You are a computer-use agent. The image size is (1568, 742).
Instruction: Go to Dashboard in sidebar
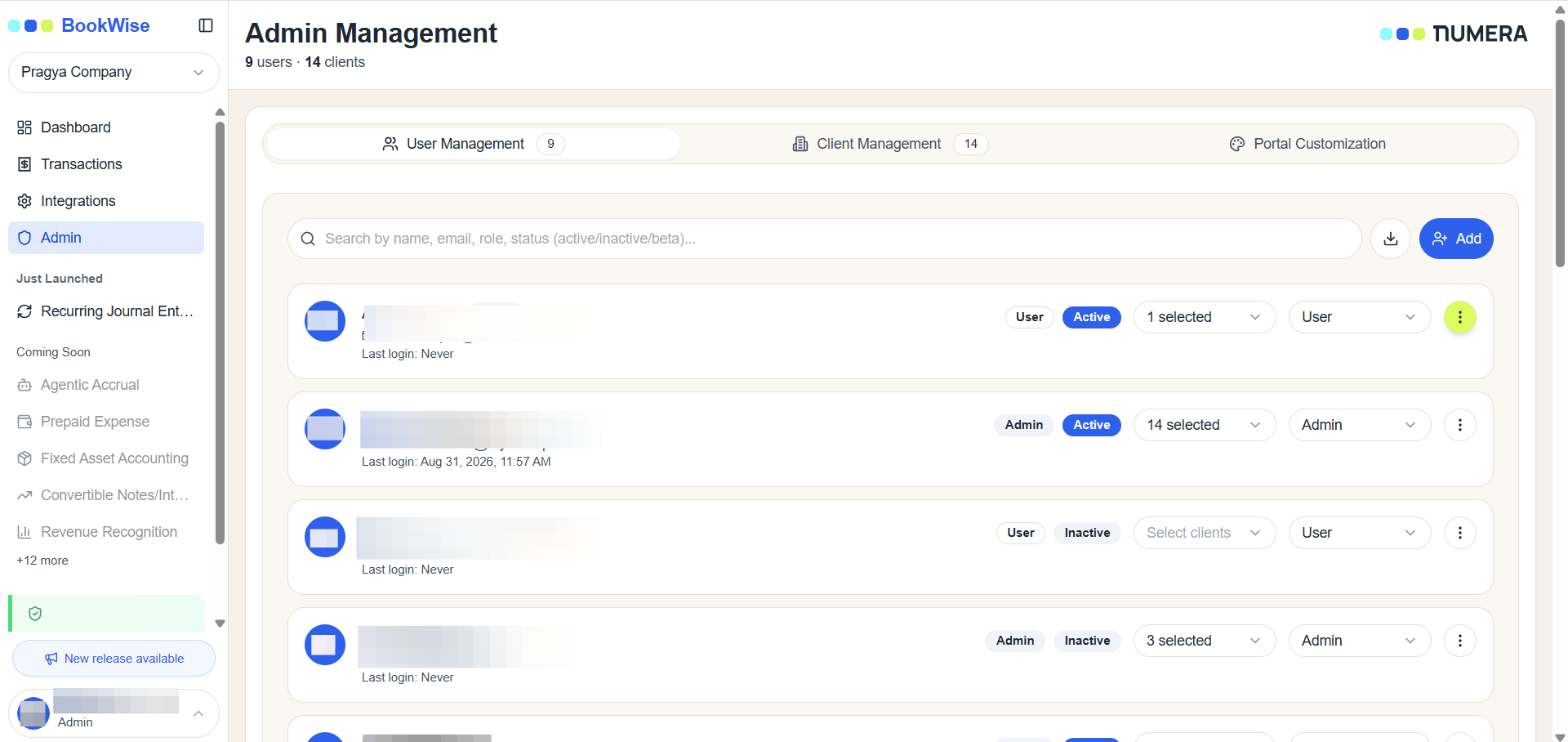pyautogui.click(x=106, y=127)
